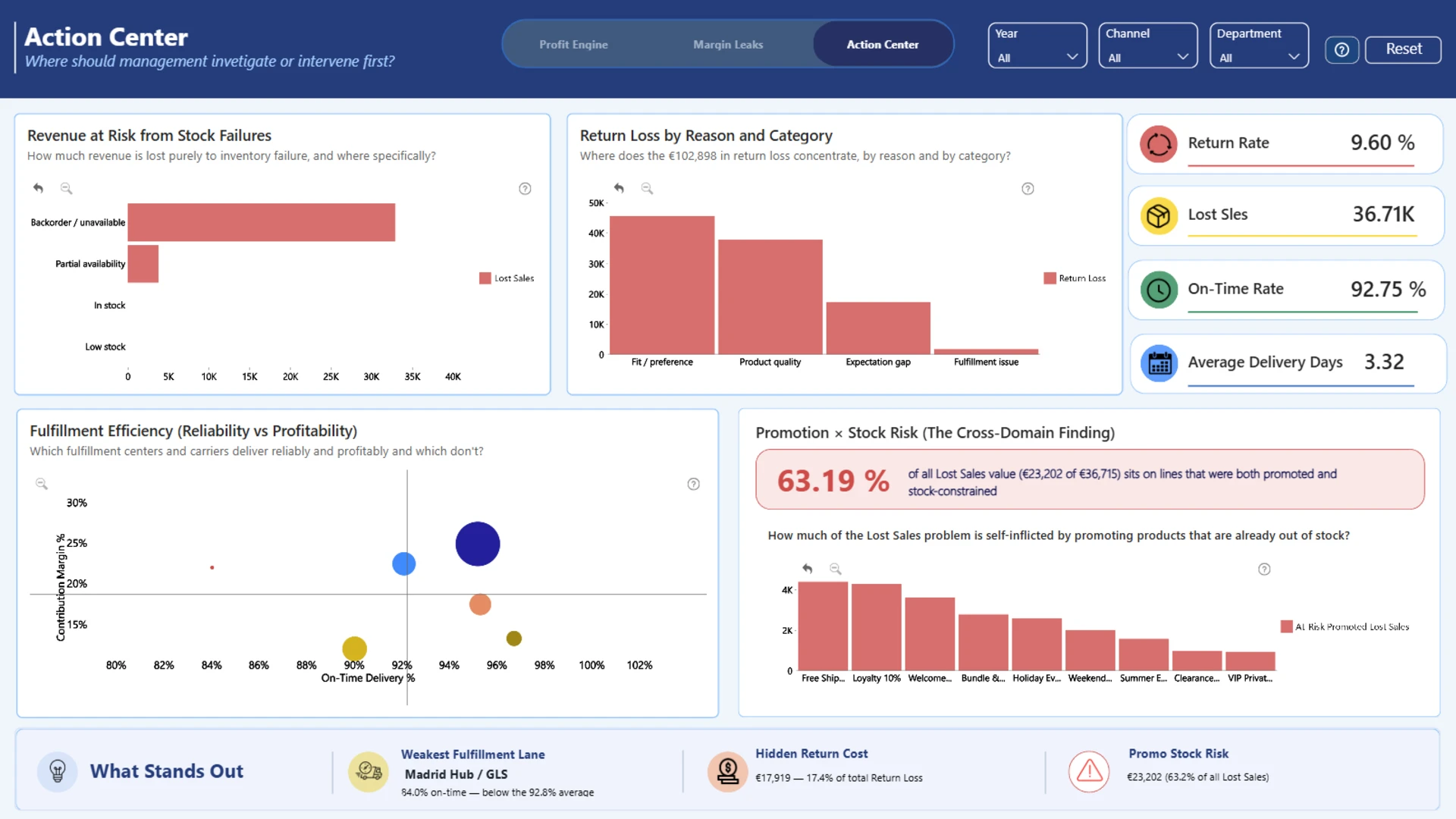Viewport: 1456px width, 819px height.
Task: Click the large dark blue scatter bubble
Action: tap(478, 544)
